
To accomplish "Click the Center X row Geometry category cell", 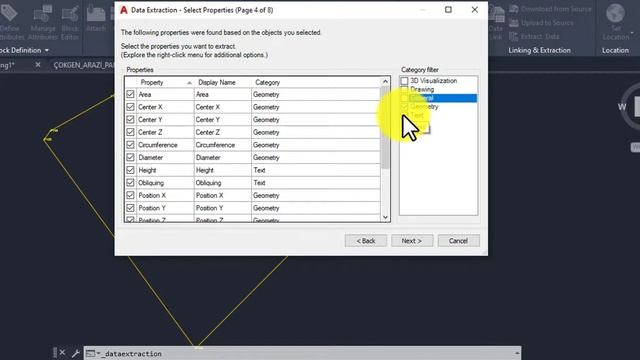I will pos(316,107).
